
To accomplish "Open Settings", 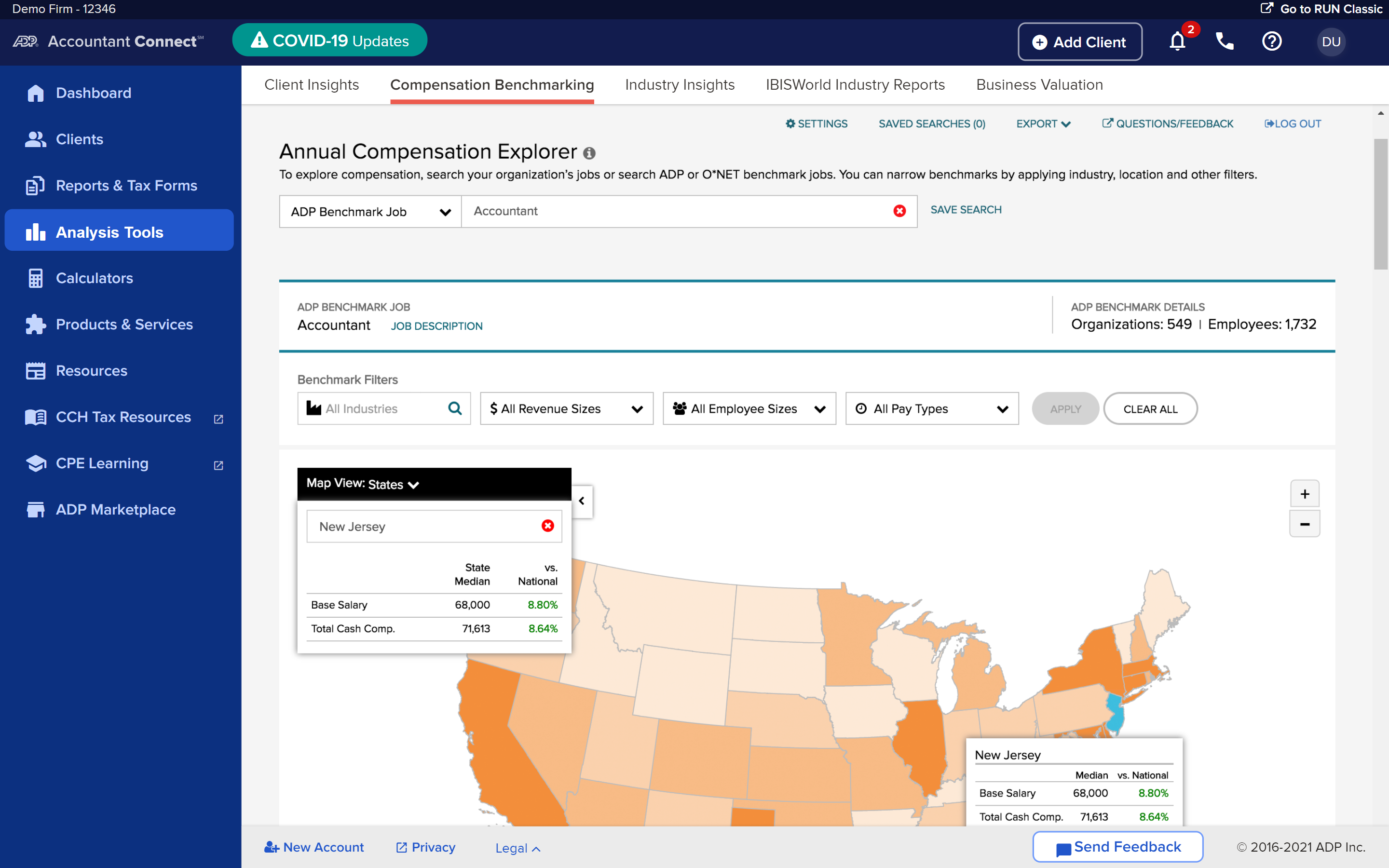I will click(816, 124).
